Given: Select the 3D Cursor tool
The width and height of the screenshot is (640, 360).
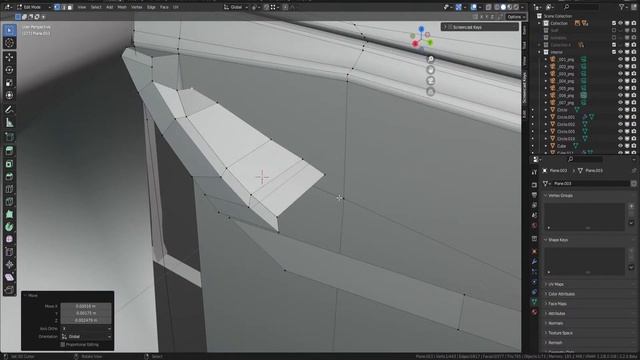Looking at the screenshot, I should (x=9, y=43).
